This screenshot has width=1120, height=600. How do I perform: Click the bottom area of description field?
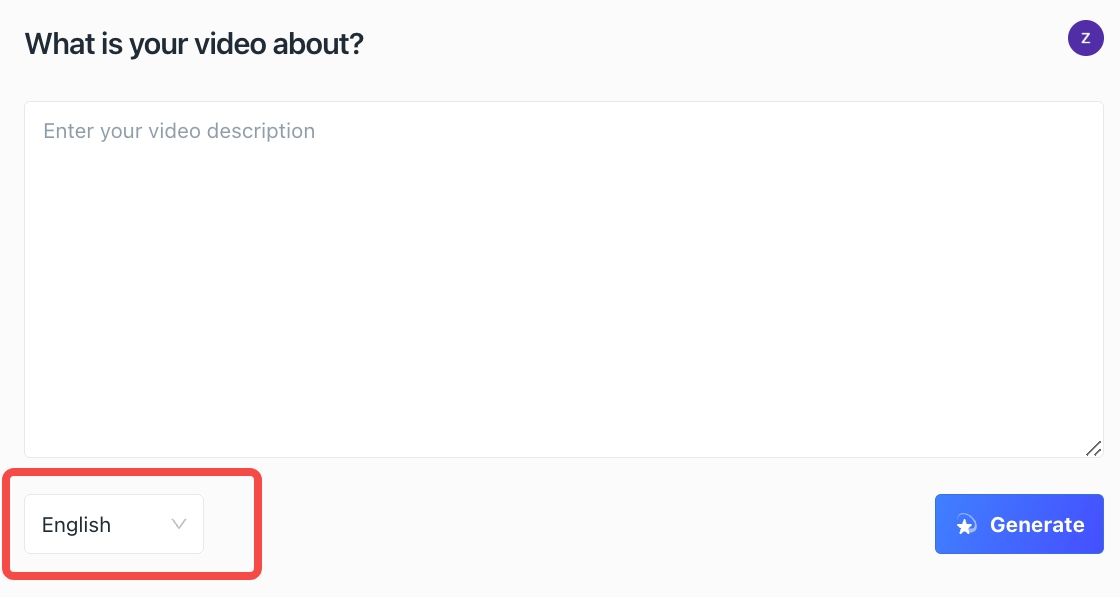(x=564, y=429)
